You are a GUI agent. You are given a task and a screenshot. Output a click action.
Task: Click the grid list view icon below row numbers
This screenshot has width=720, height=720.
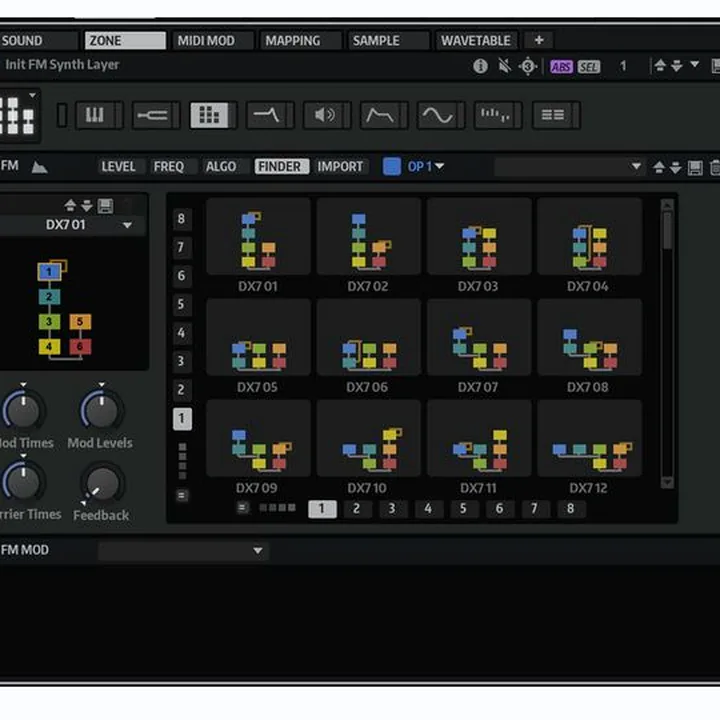(182, 495)
